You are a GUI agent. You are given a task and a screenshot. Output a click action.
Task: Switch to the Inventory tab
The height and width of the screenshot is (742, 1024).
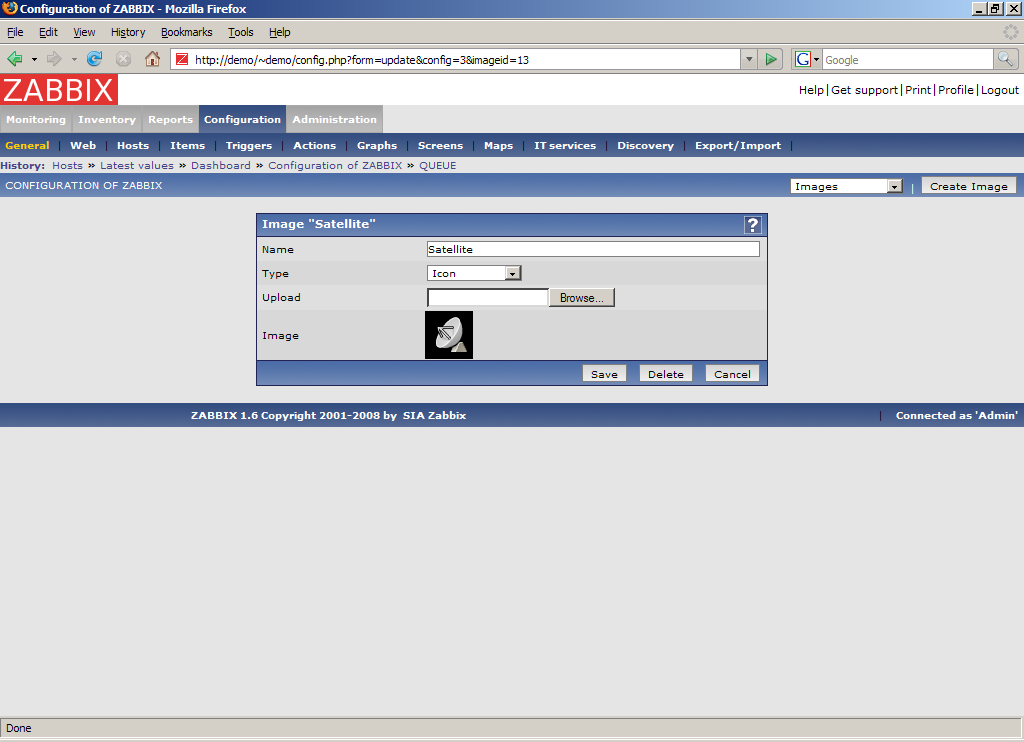click(106, 120)
